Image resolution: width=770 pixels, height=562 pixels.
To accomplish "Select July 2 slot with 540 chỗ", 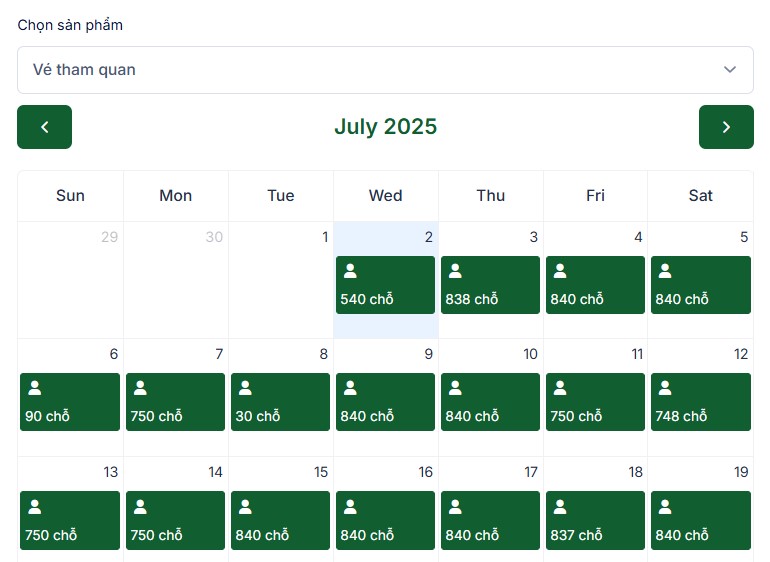I will (385, 285).
